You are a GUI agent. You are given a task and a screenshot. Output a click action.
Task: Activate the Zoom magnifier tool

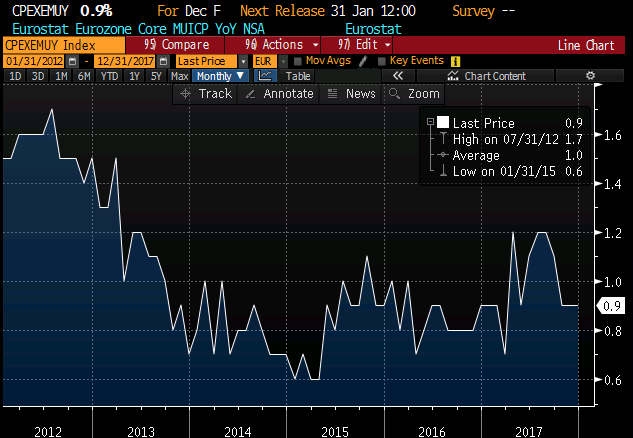pos(414,93)
